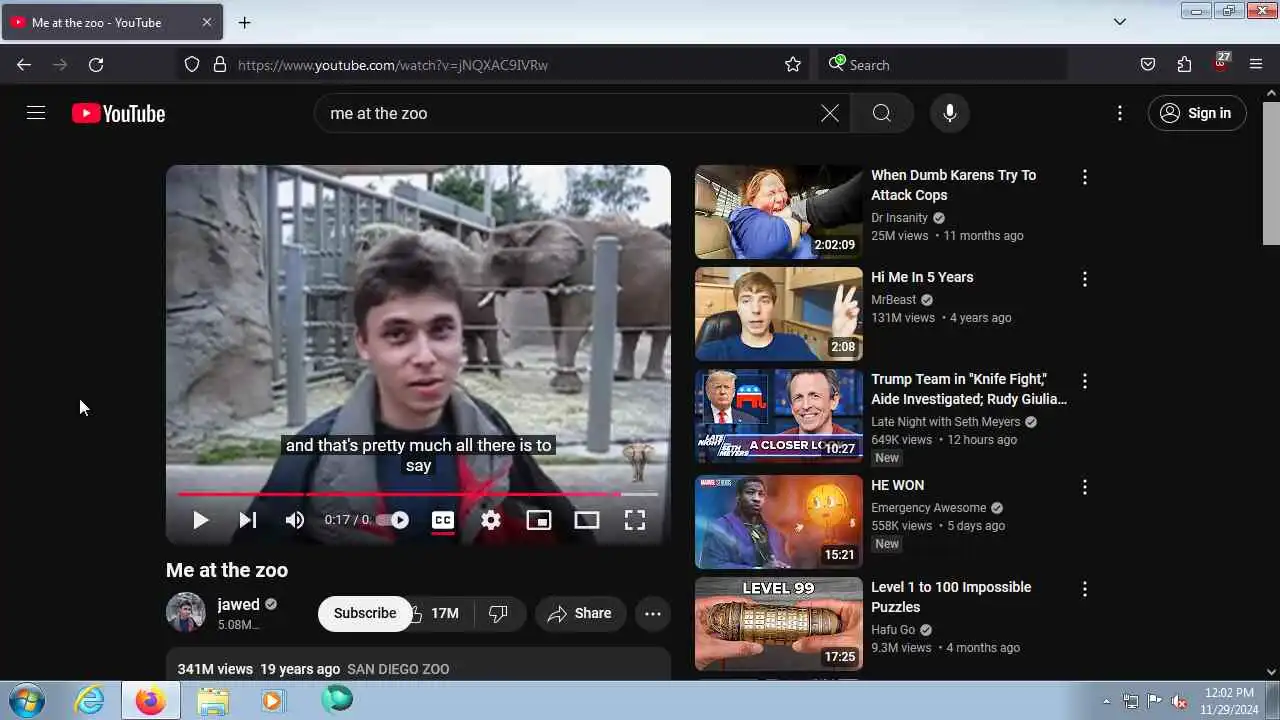Mute the video using the speaker icon
The width and height of the screenshot is (1280, 720).
coord(295,520)
